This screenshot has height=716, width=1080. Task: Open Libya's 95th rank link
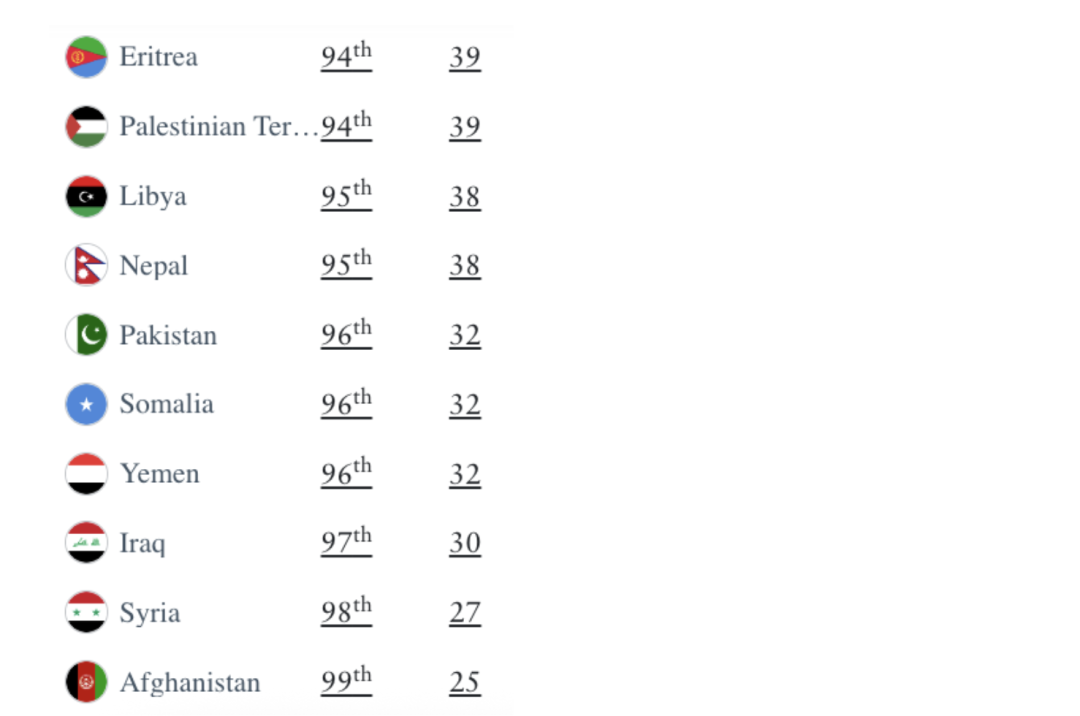coord(346,195)
